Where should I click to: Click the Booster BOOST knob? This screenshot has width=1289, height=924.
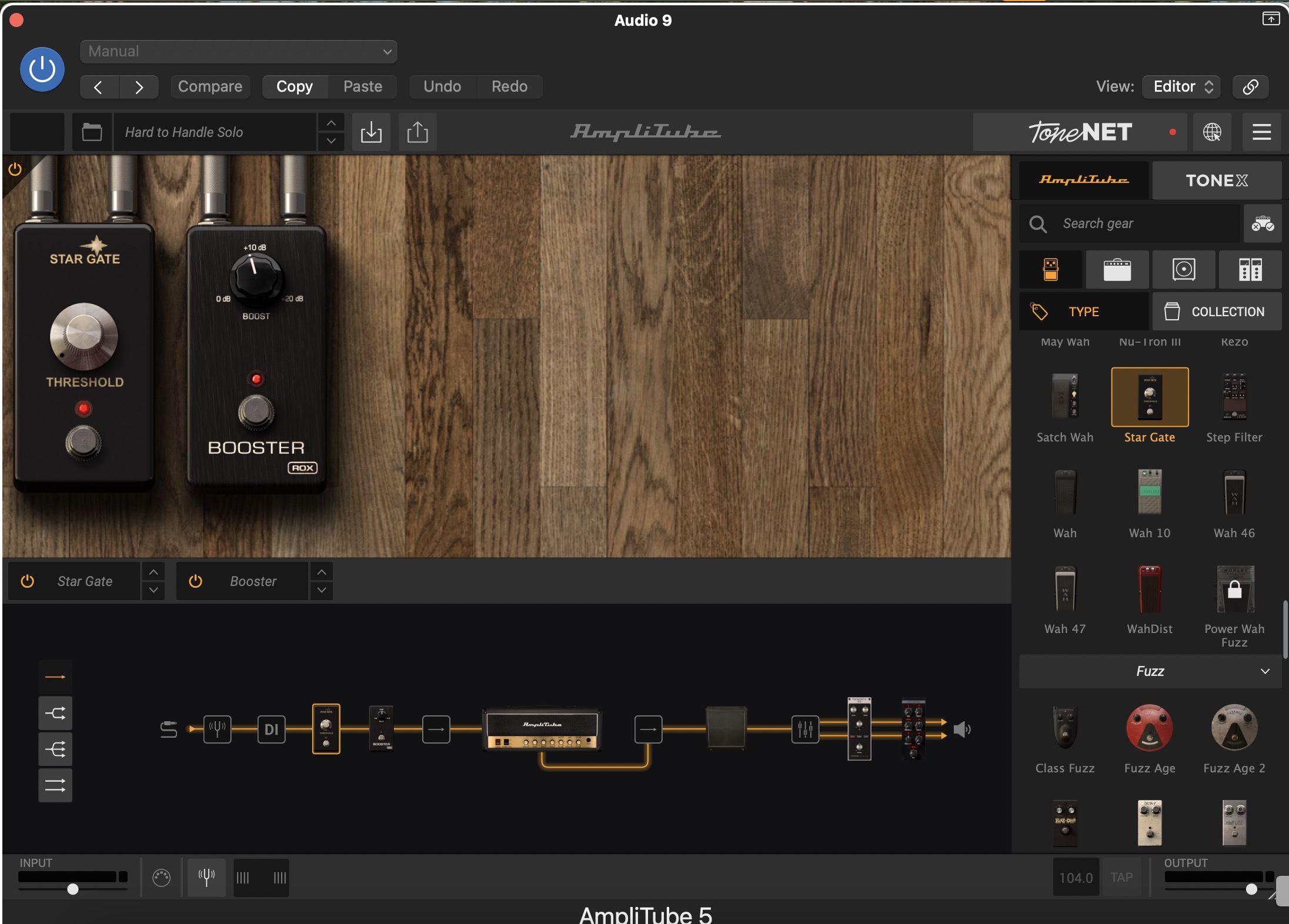pyautogui.click(x=256, y=279)
